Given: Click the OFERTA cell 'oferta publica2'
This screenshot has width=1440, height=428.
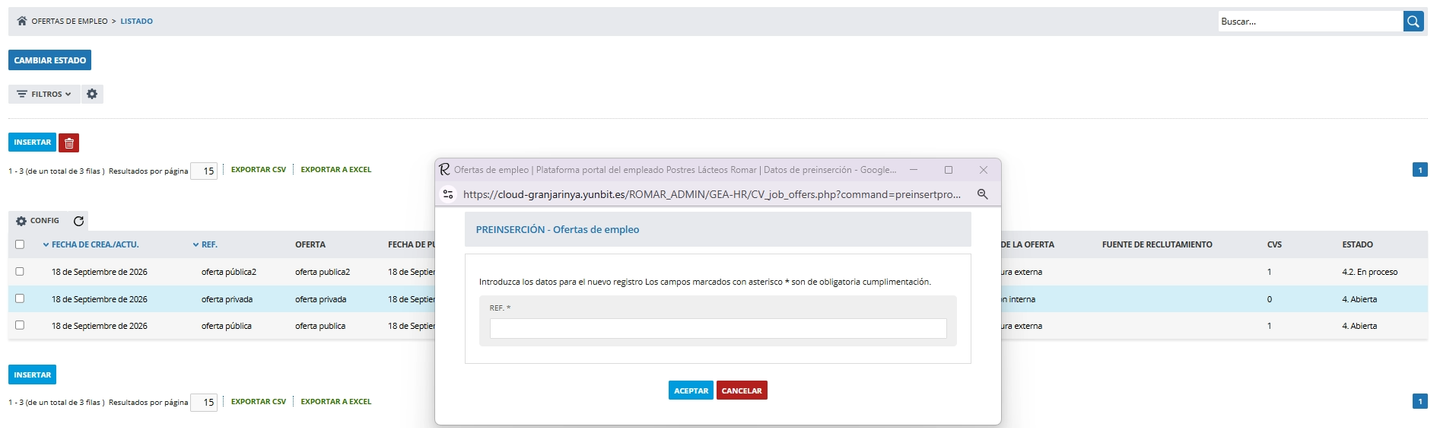Looking at the screenshot, I should pos(322,271).
